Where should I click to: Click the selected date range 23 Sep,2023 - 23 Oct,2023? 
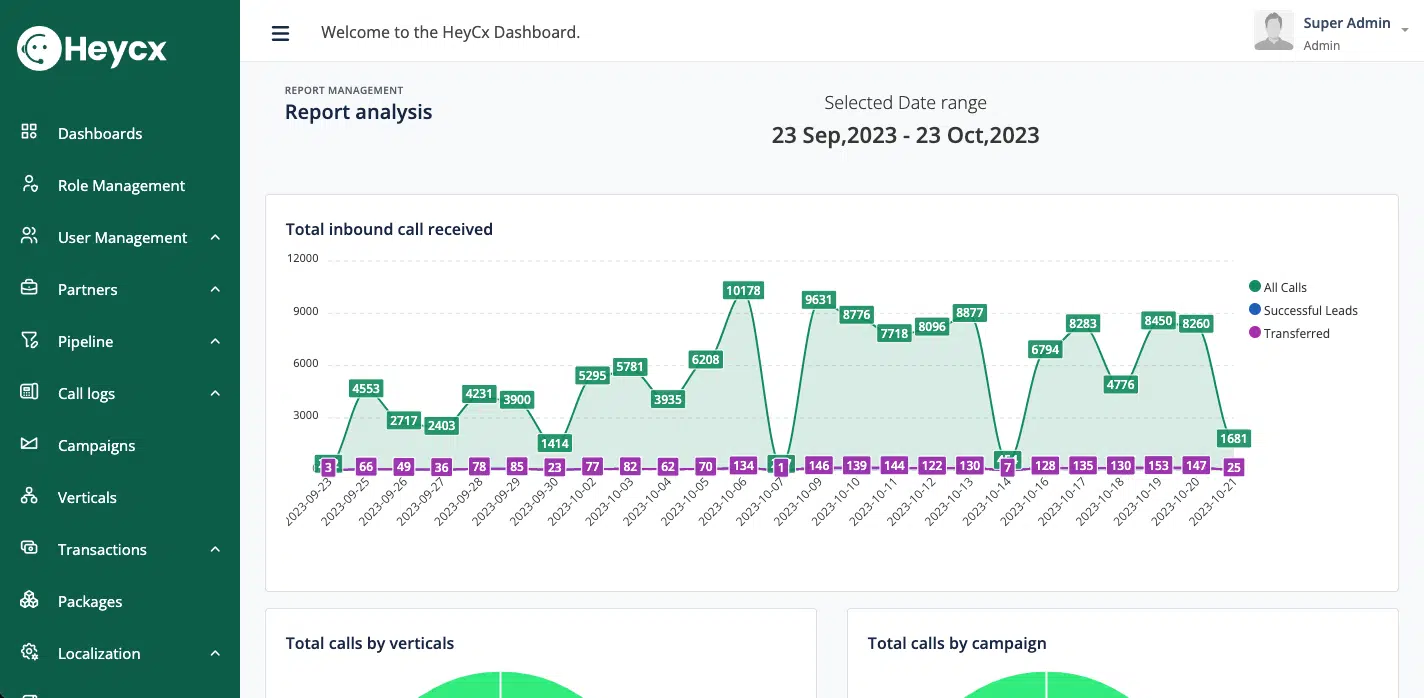905,135
